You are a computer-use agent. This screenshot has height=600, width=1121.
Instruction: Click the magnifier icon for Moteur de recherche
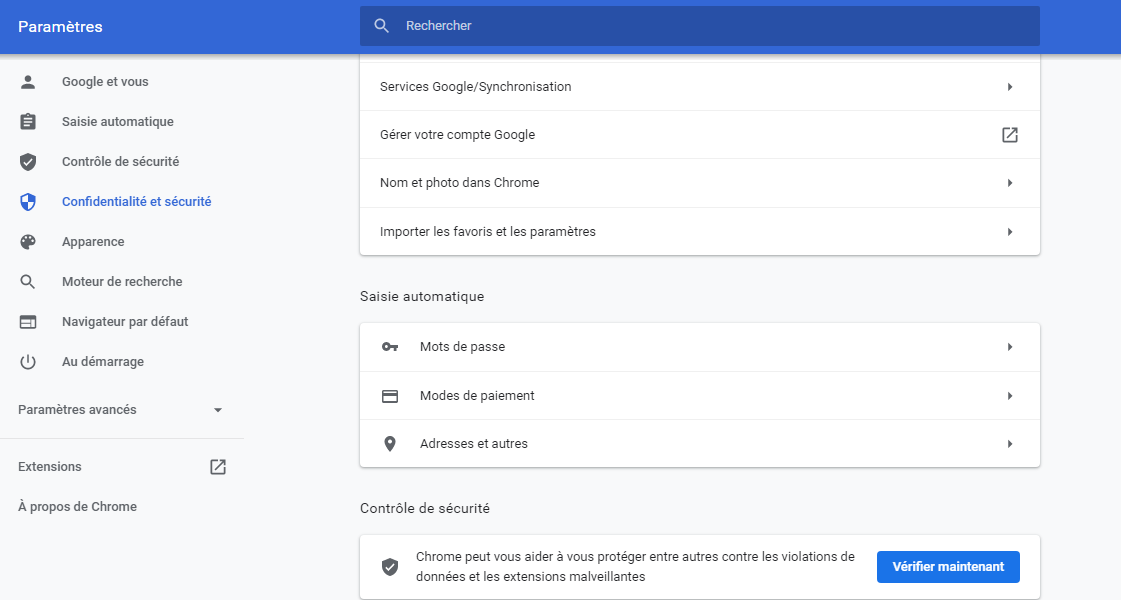click(x=28, y=282)
